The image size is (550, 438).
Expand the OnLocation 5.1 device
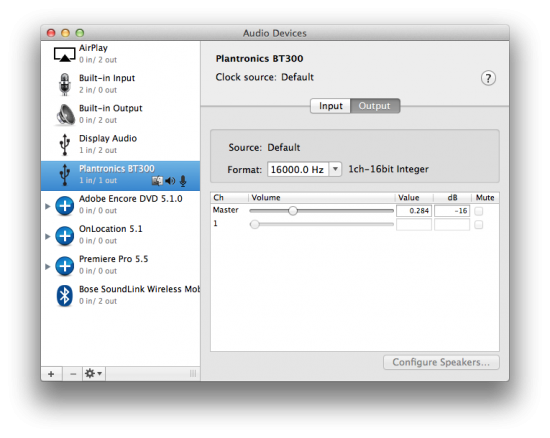[x=48, y=236]
